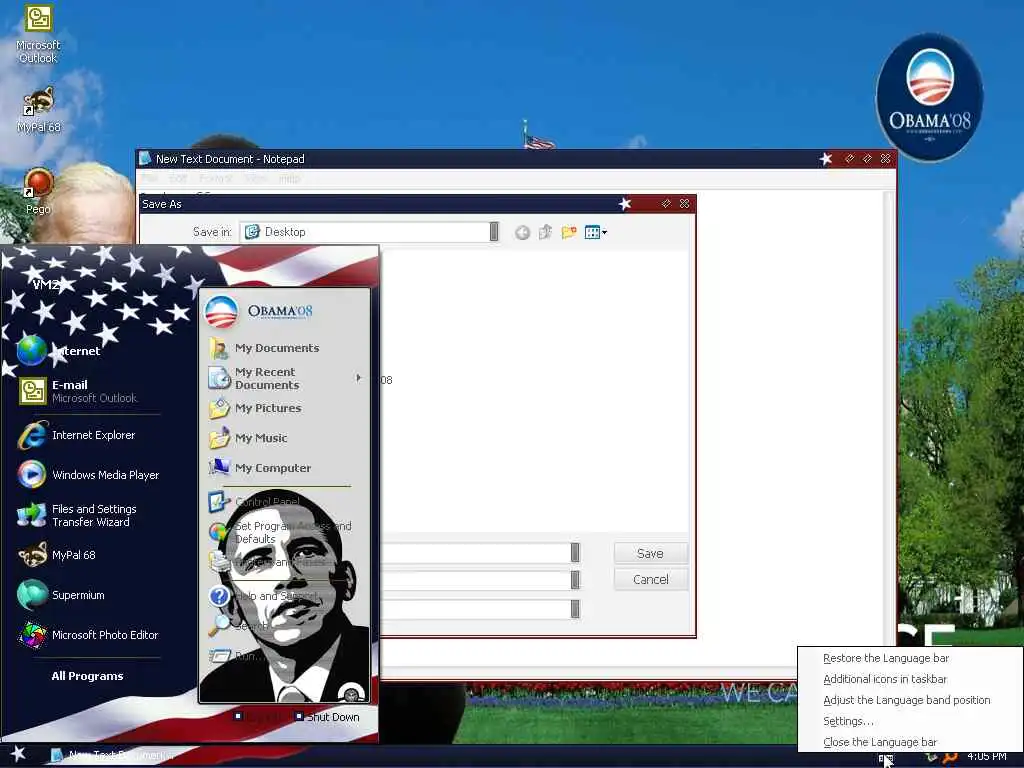Click the Back arrow in Save As toolbar

[522, 232]
